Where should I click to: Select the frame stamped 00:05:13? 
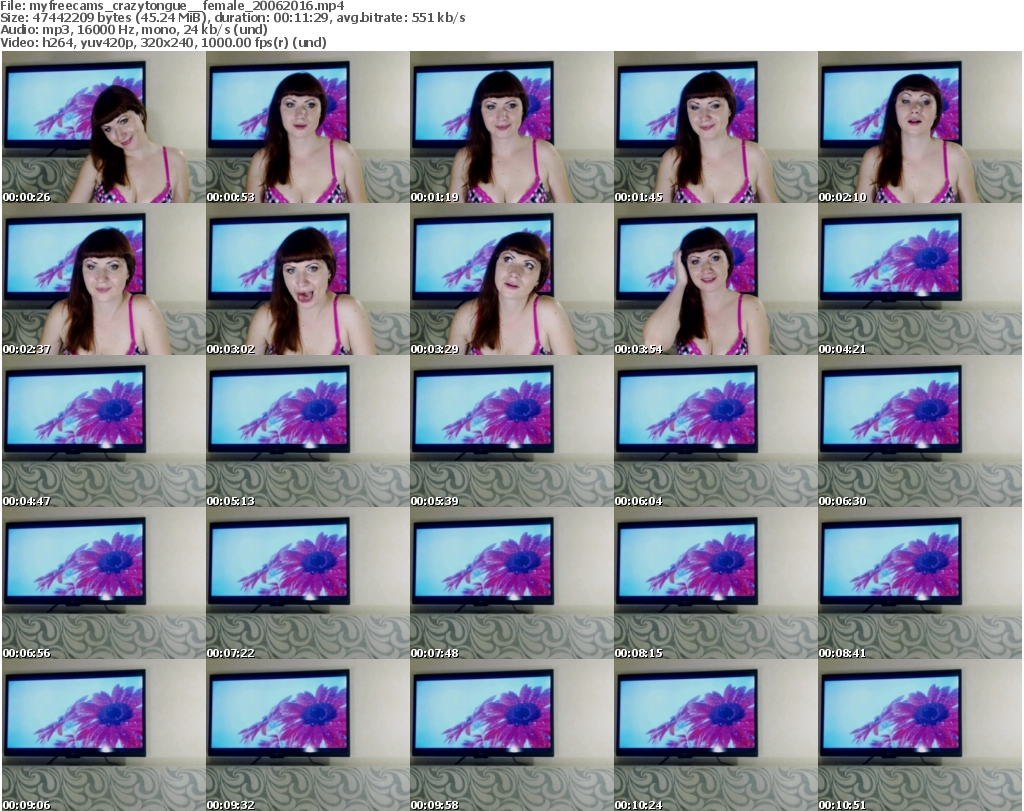tap(308, 432)
